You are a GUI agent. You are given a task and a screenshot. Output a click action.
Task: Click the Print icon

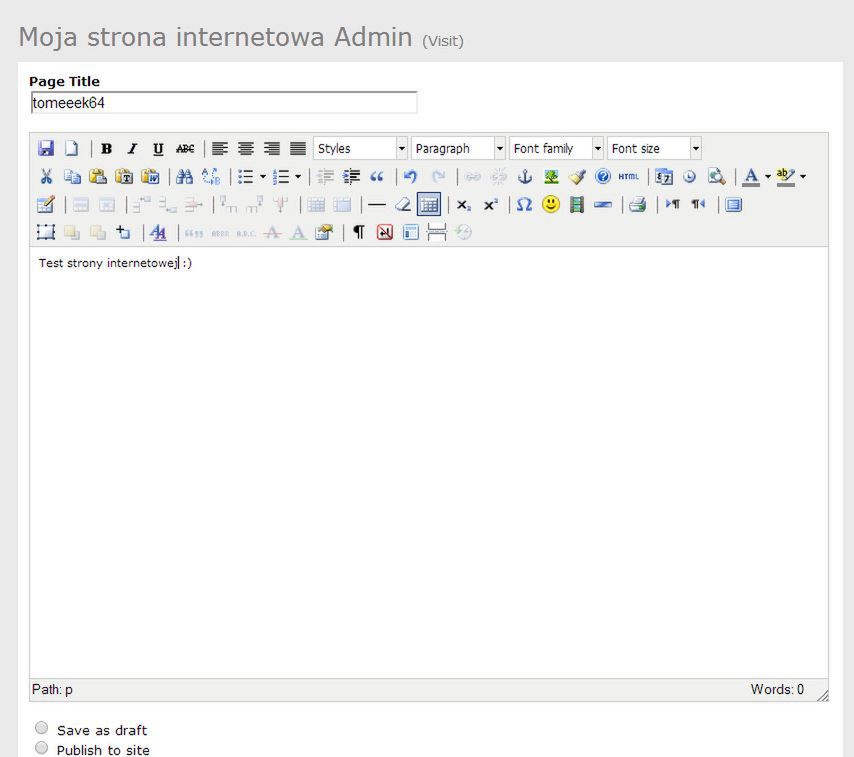point(637,205)
